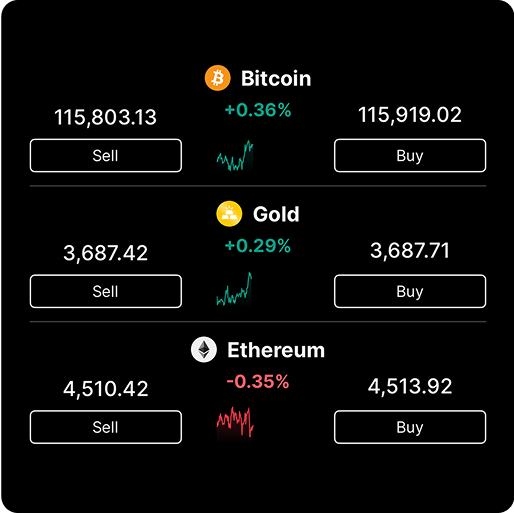The image size is (514, 513).
Task: Click the Ethereum diamond logo icon
Action: pos(204,350)
